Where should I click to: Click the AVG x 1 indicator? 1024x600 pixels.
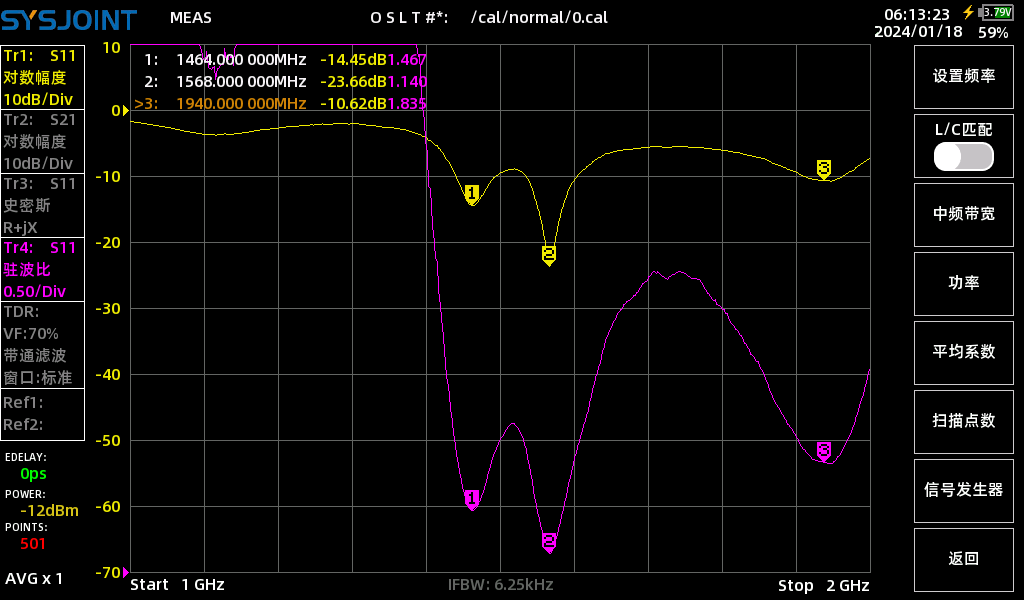(34, 578)
